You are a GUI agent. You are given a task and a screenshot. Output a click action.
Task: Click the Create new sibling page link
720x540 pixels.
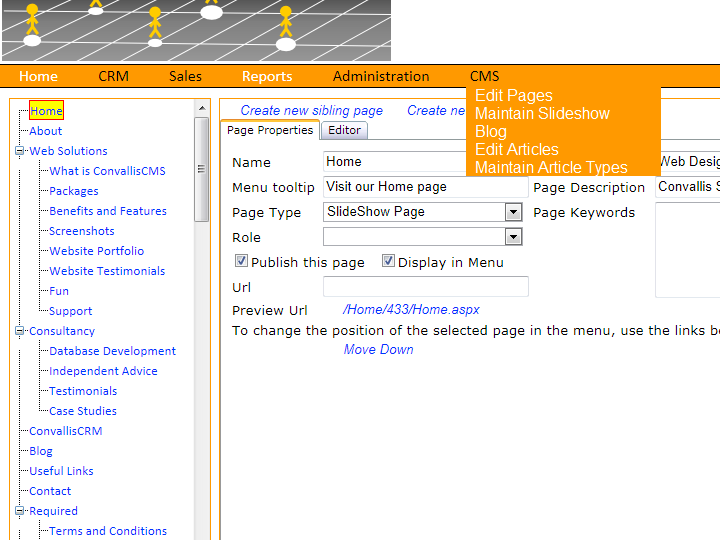coord(311,111)
